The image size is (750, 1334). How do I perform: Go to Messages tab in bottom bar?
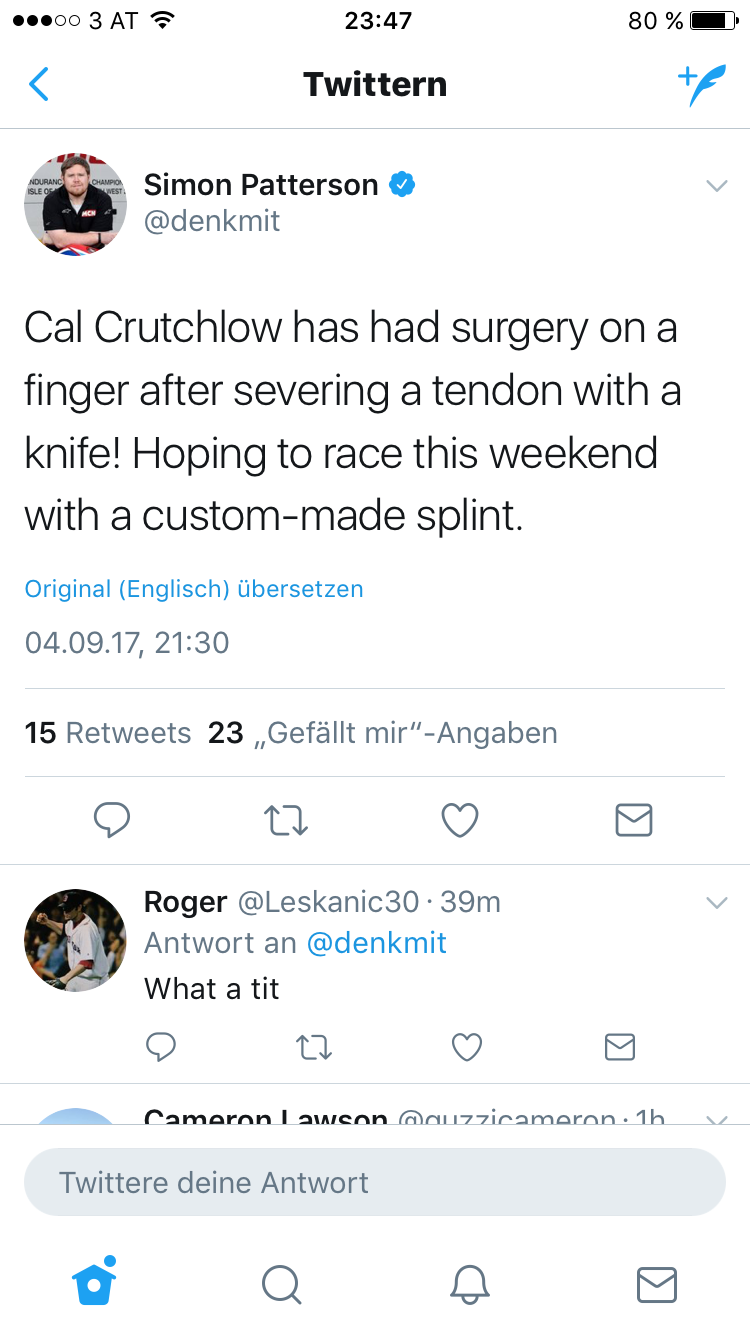(656, 1284)
